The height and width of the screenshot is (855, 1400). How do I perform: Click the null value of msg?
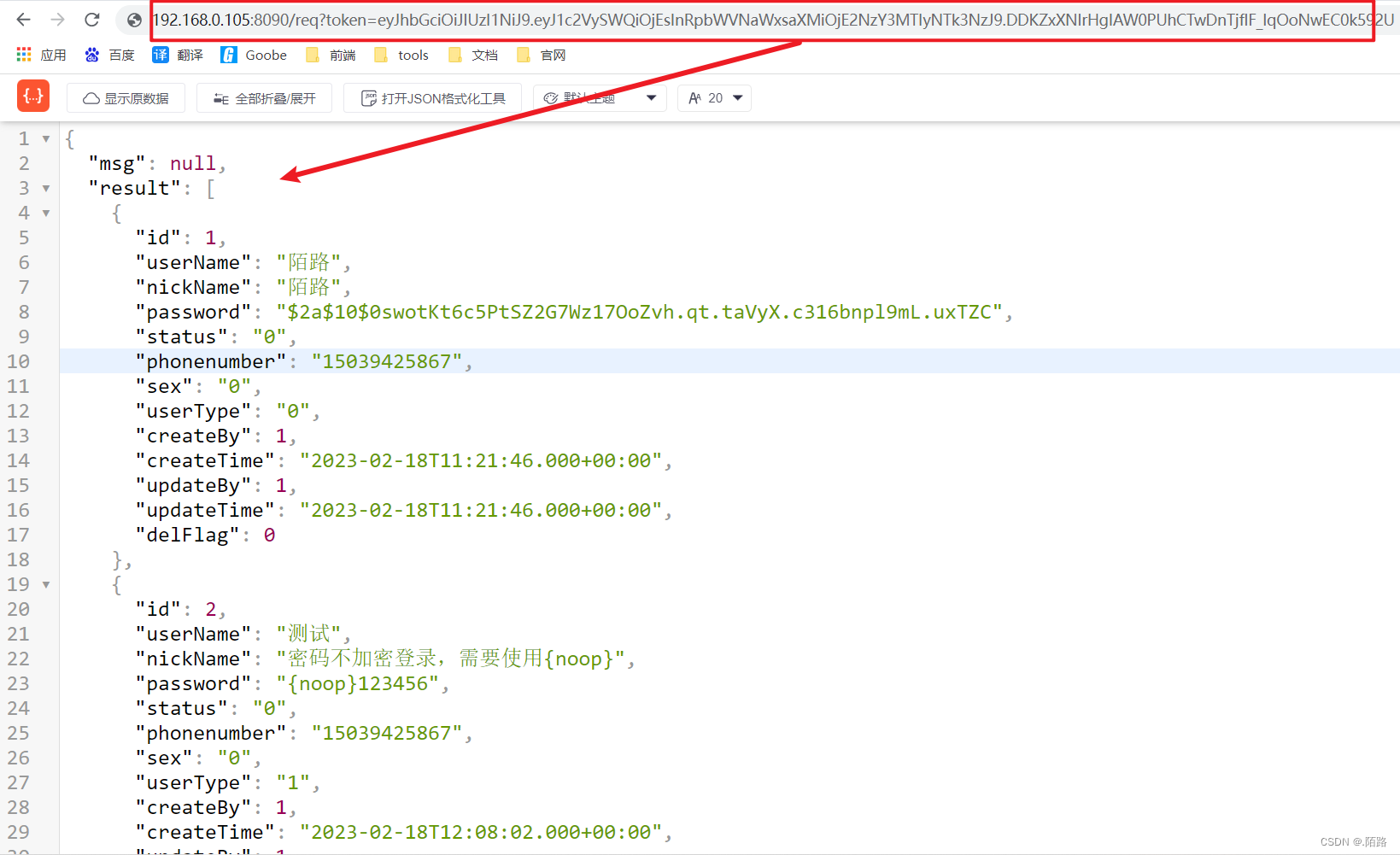tap(193, 163)
